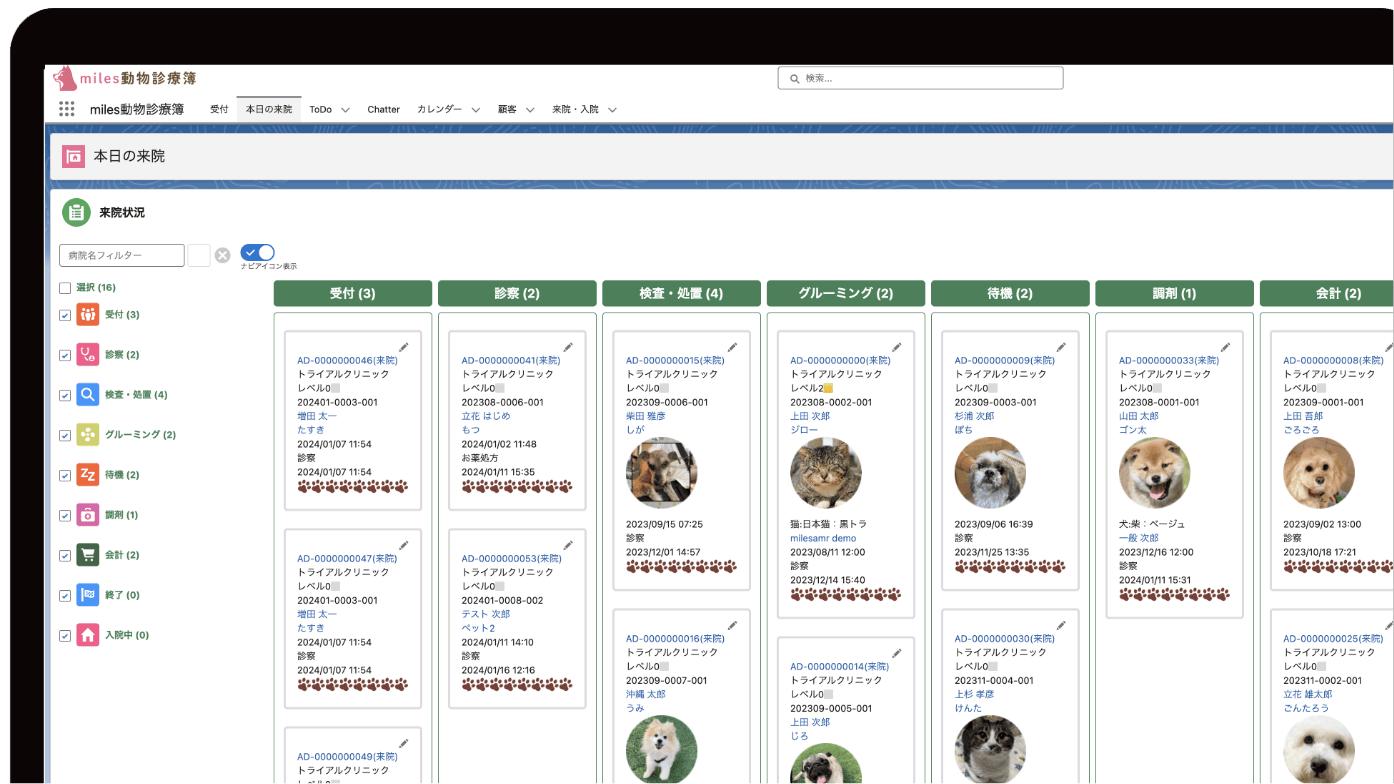Open the ToDo navigation tab
This screenshot has height=784, width=1394.
point(320,109)
